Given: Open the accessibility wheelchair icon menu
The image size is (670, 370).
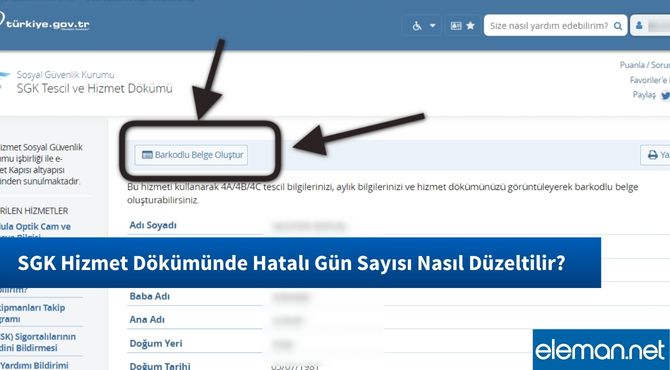Looking at the screenshot, I should pos(417,26).
